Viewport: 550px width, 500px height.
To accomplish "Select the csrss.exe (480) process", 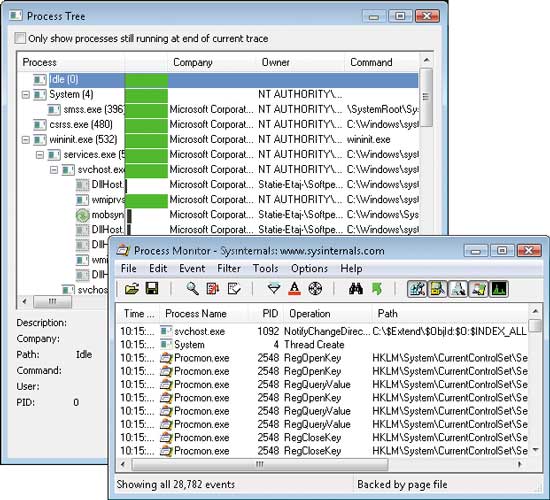I will (x=218, y=125).
